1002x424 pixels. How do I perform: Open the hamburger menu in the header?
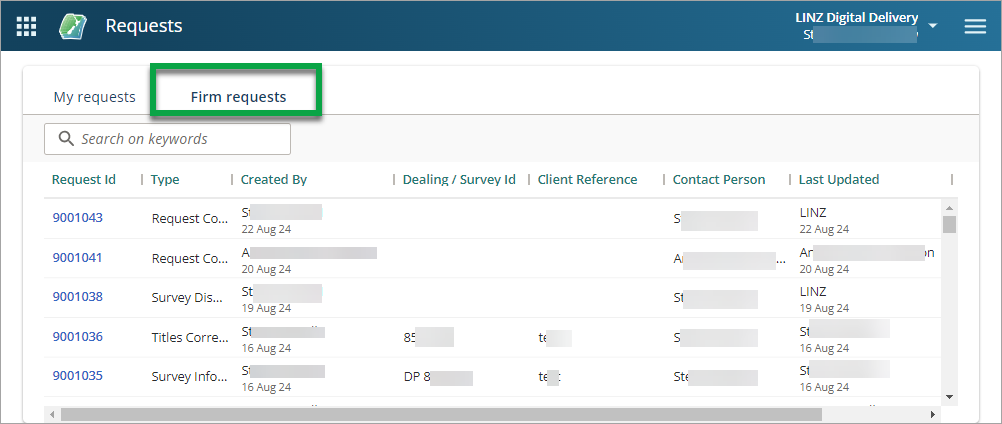click(x=974, y=26)
